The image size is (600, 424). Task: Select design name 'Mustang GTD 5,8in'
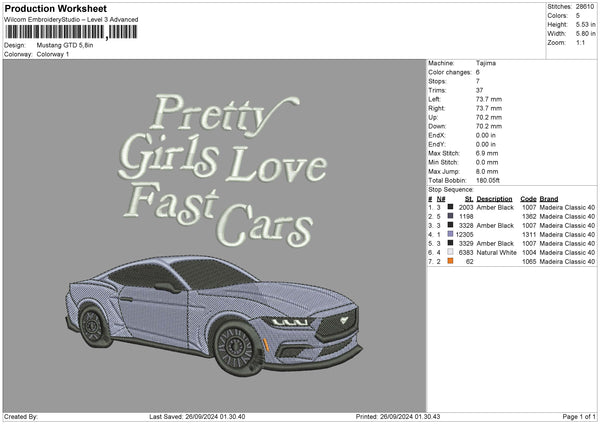tap(65, 45)
